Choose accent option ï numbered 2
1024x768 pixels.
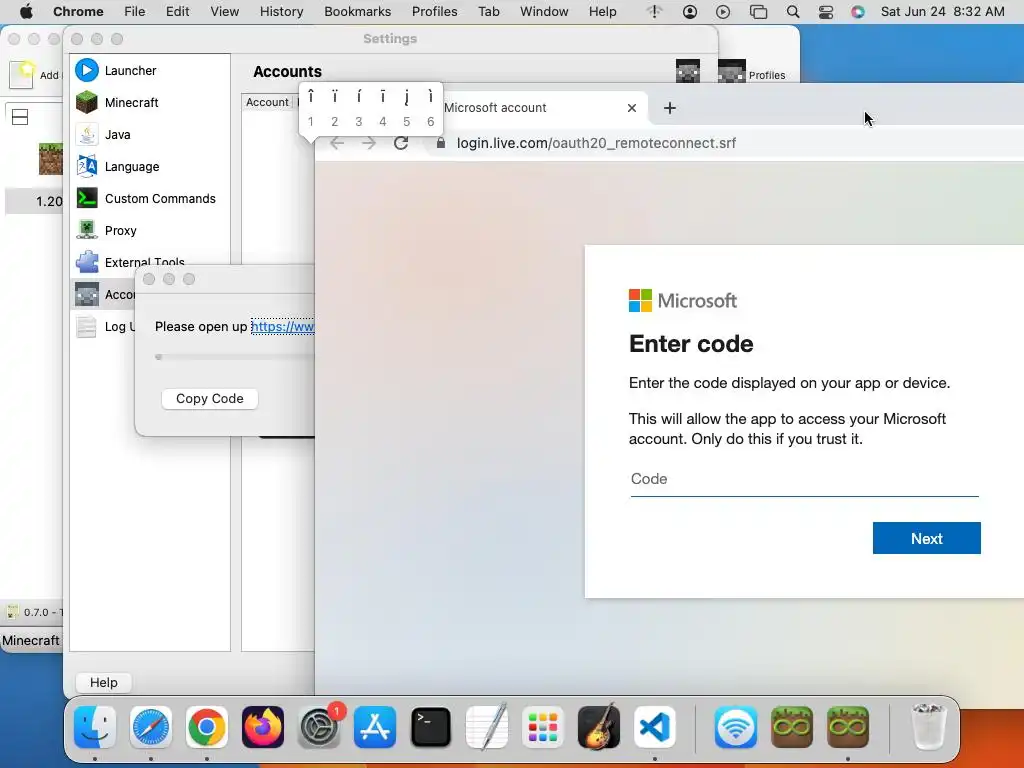pyautogui.click(x=334, y=108)
